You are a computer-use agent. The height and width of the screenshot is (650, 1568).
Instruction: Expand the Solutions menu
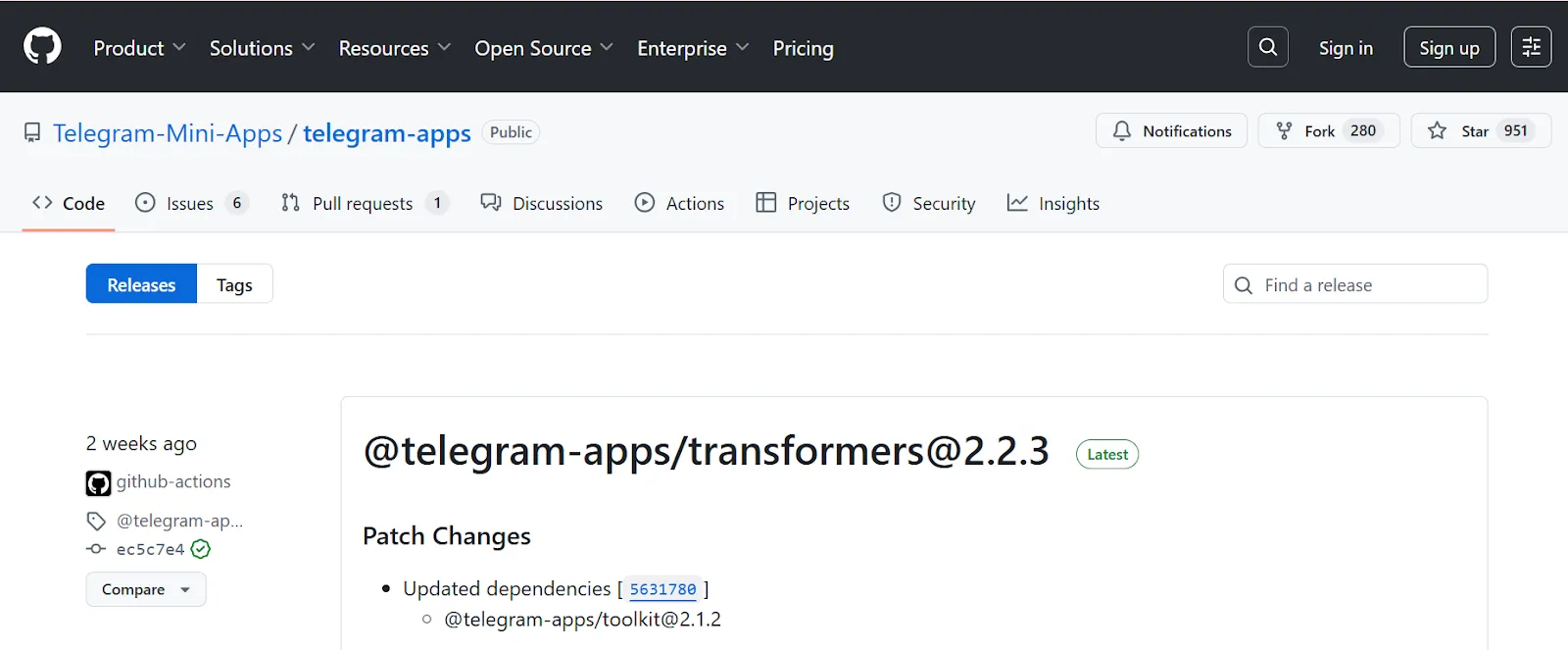[262, 48]
